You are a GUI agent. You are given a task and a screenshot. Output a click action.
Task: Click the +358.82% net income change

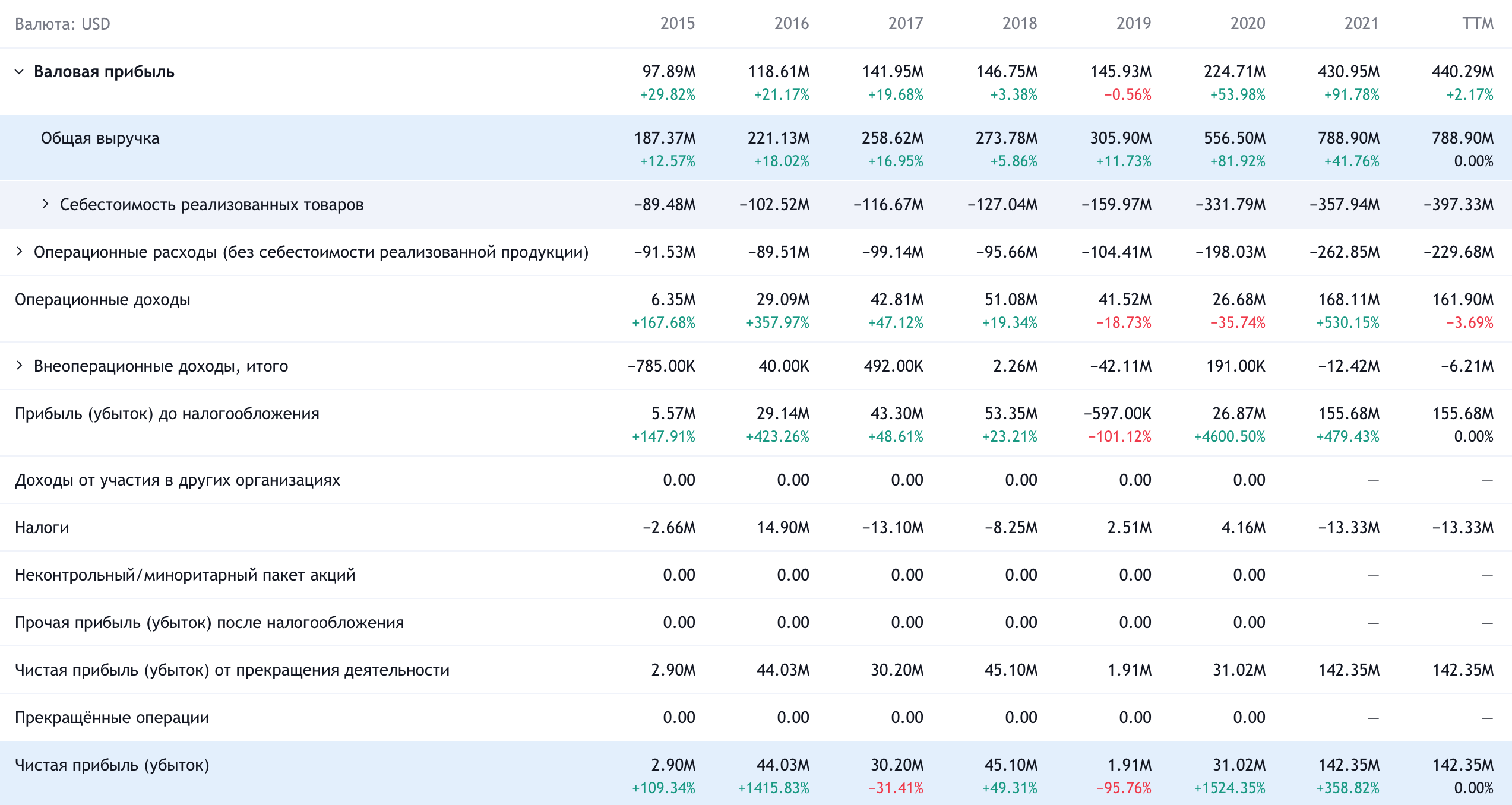(1347, 788)
